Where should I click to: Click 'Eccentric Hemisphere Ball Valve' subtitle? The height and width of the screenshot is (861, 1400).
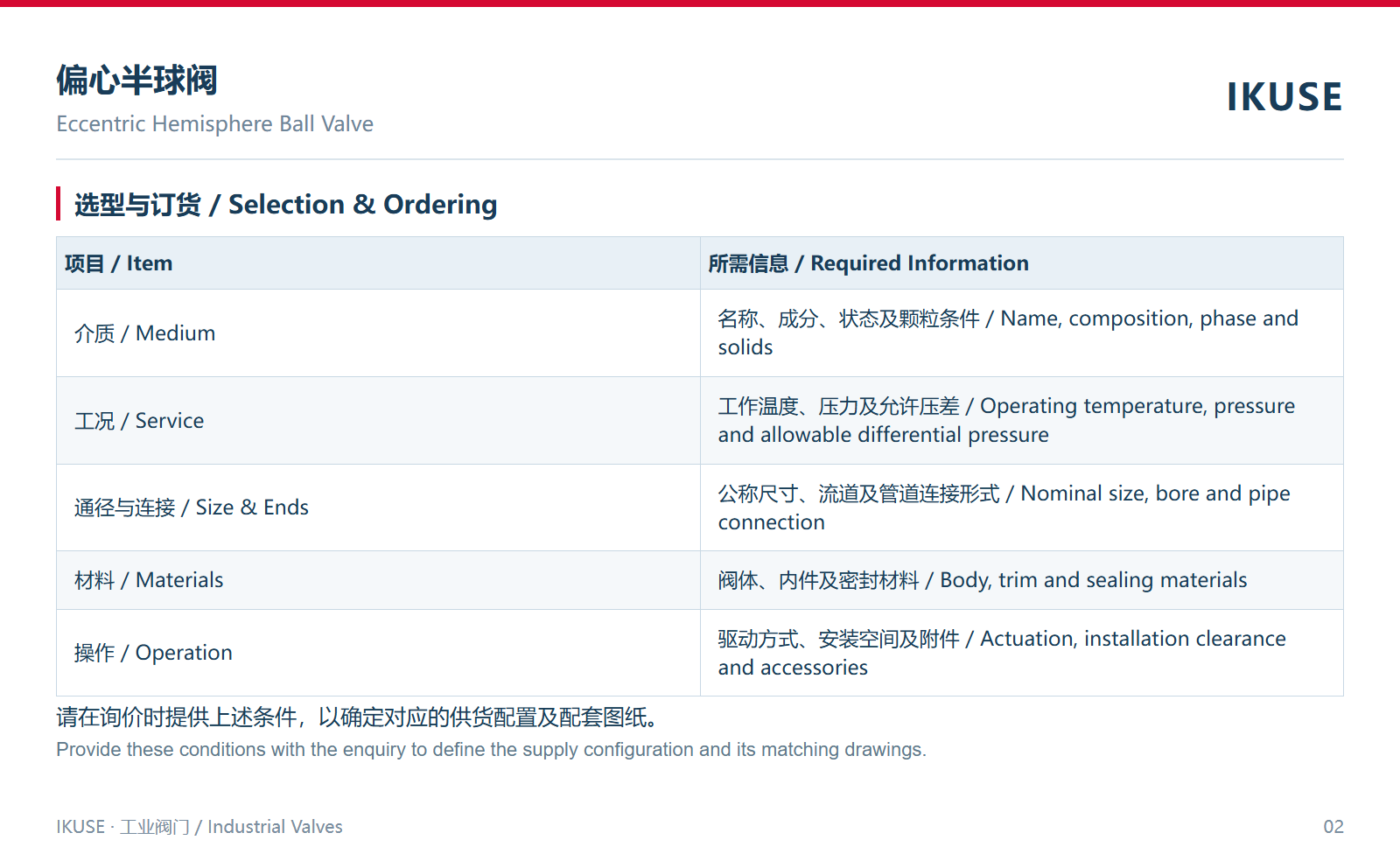[x=214, y=123]
